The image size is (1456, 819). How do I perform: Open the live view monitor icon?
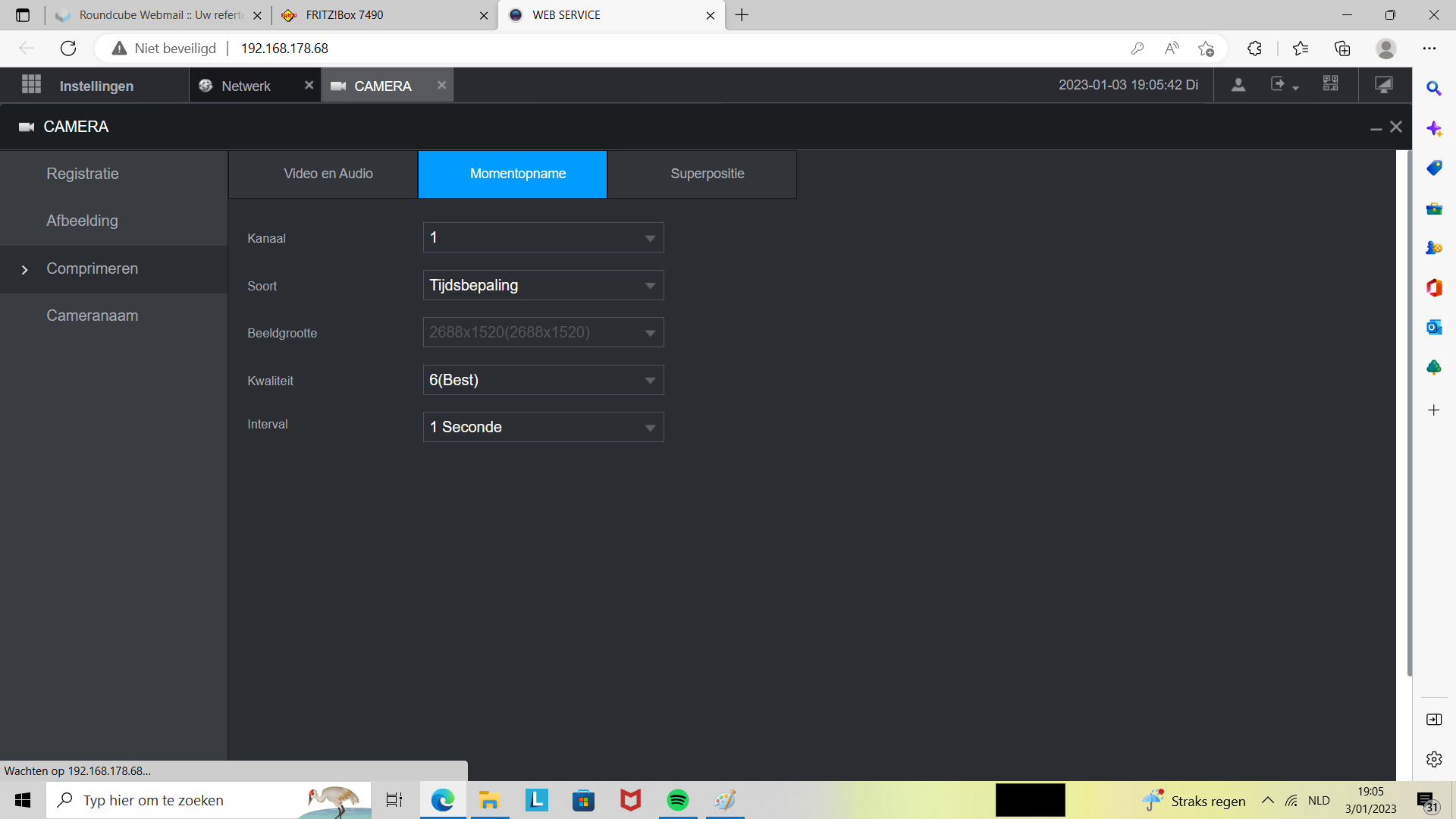(x=1384, y=85)
